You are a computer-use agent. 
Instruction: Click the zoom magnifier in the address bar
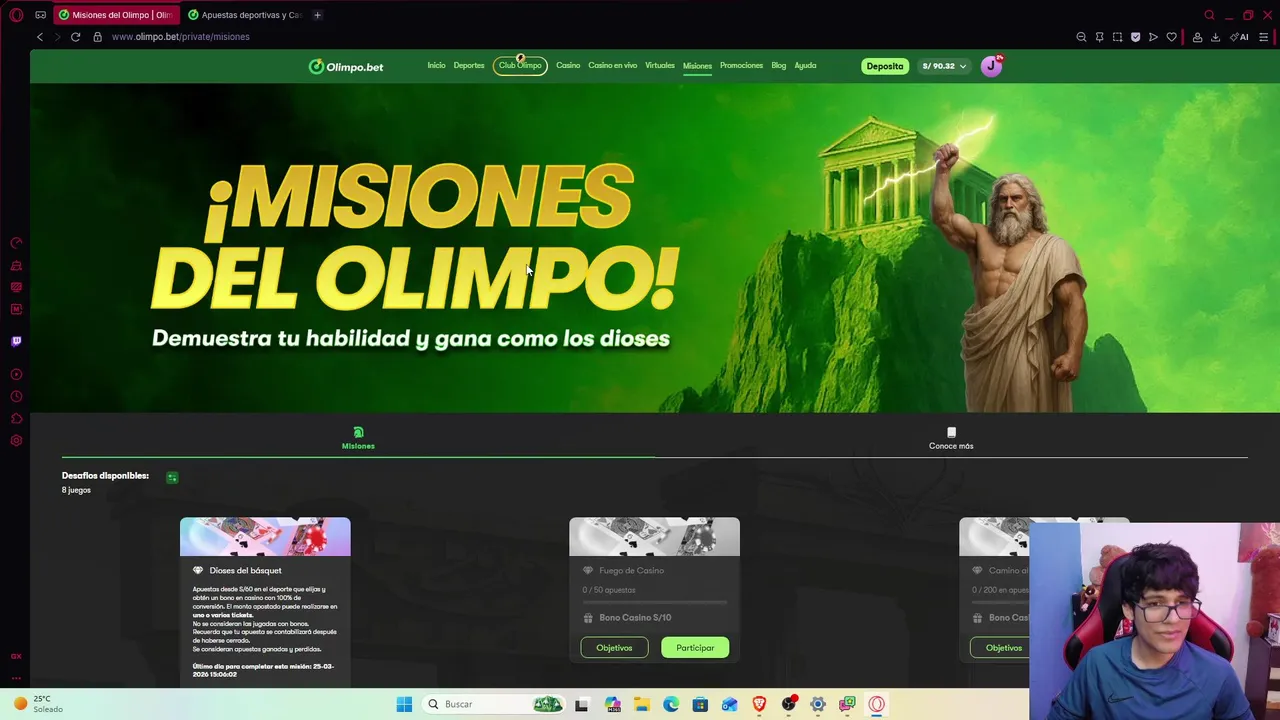pyautogui.click(x=1081, y=37)
